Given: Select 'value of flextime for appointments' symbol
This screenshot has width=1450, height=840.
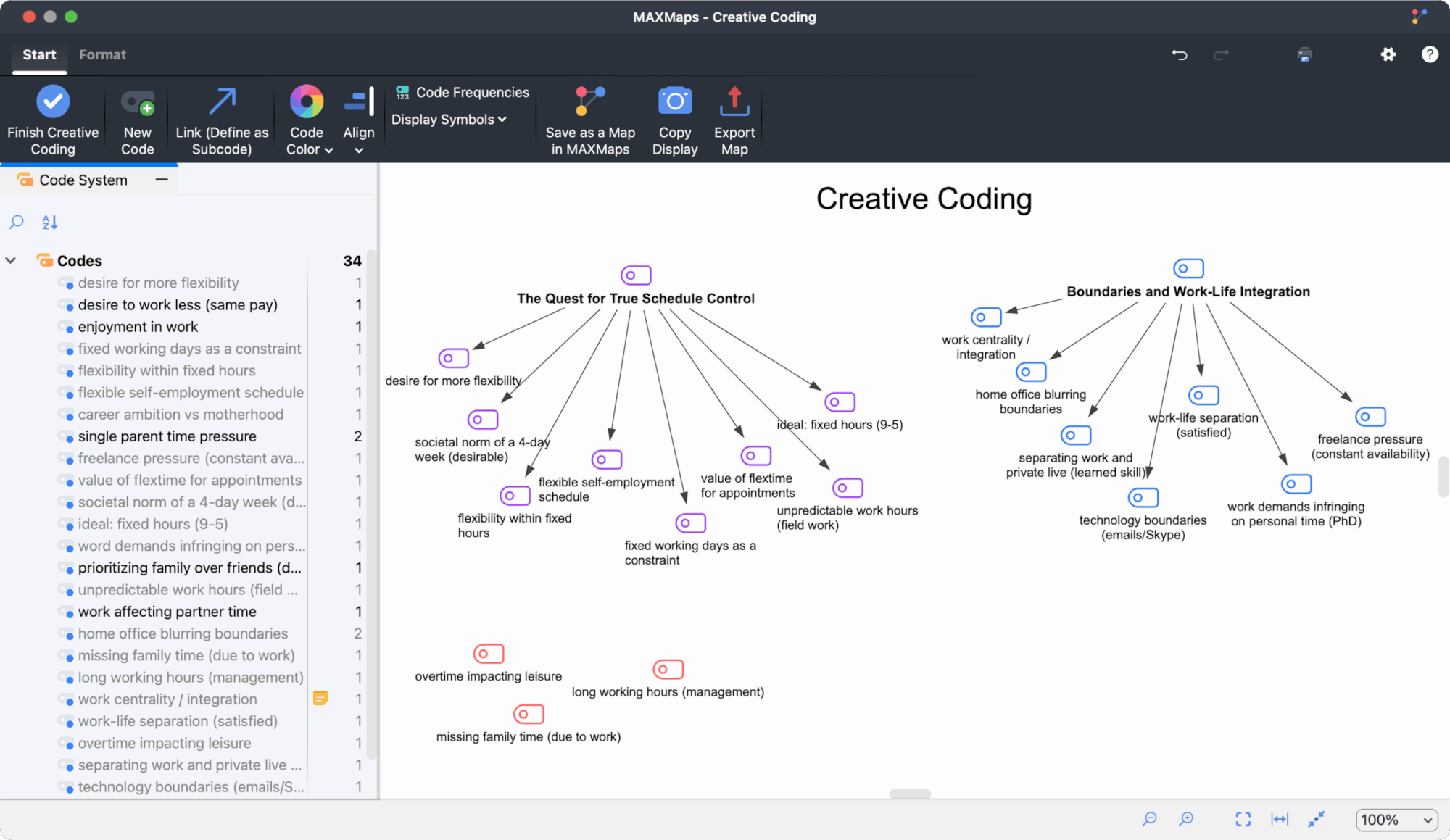Looking at the screenshot, I should [x=755, y=456].
